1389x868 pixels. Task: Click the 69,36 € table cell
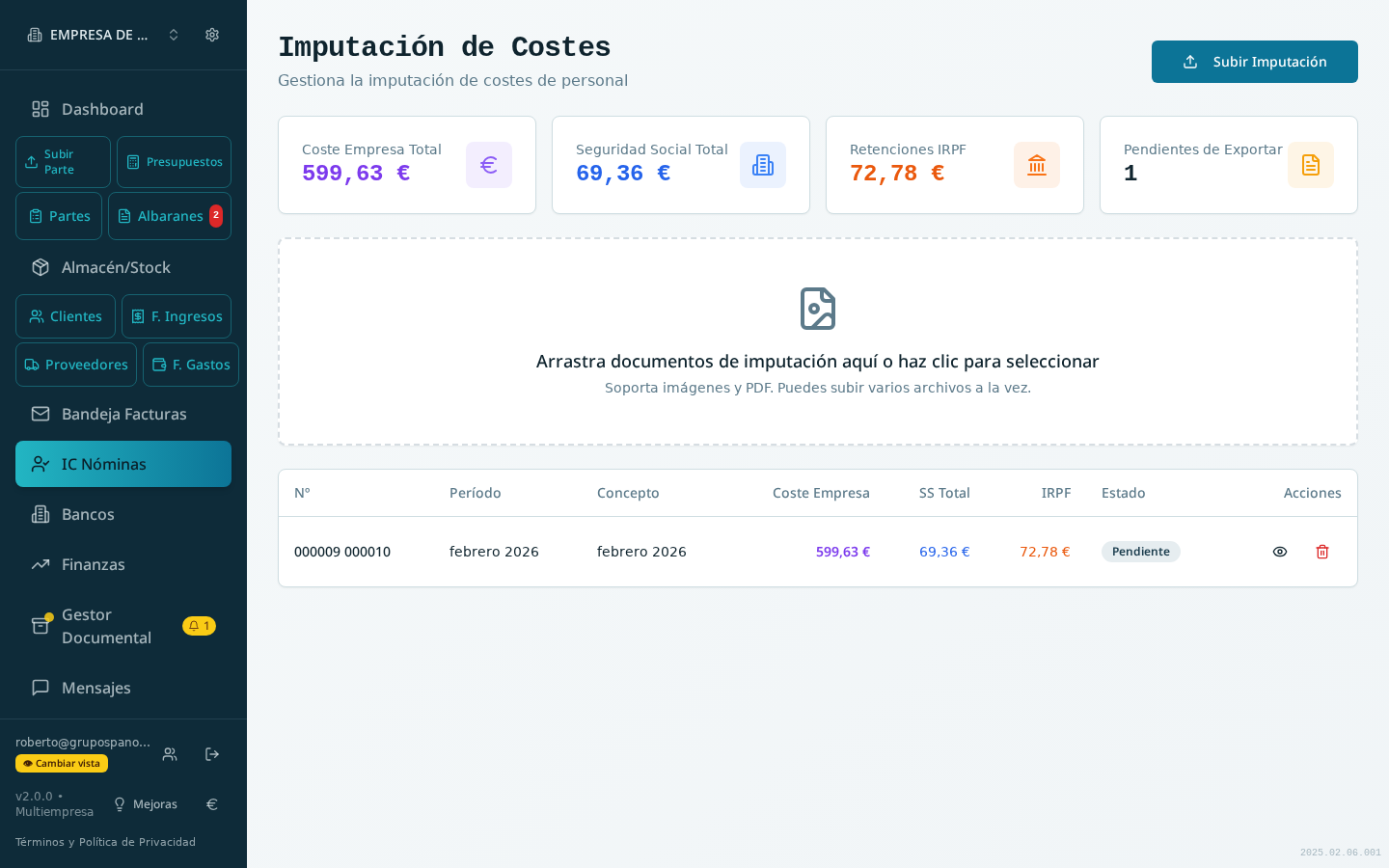944,552
